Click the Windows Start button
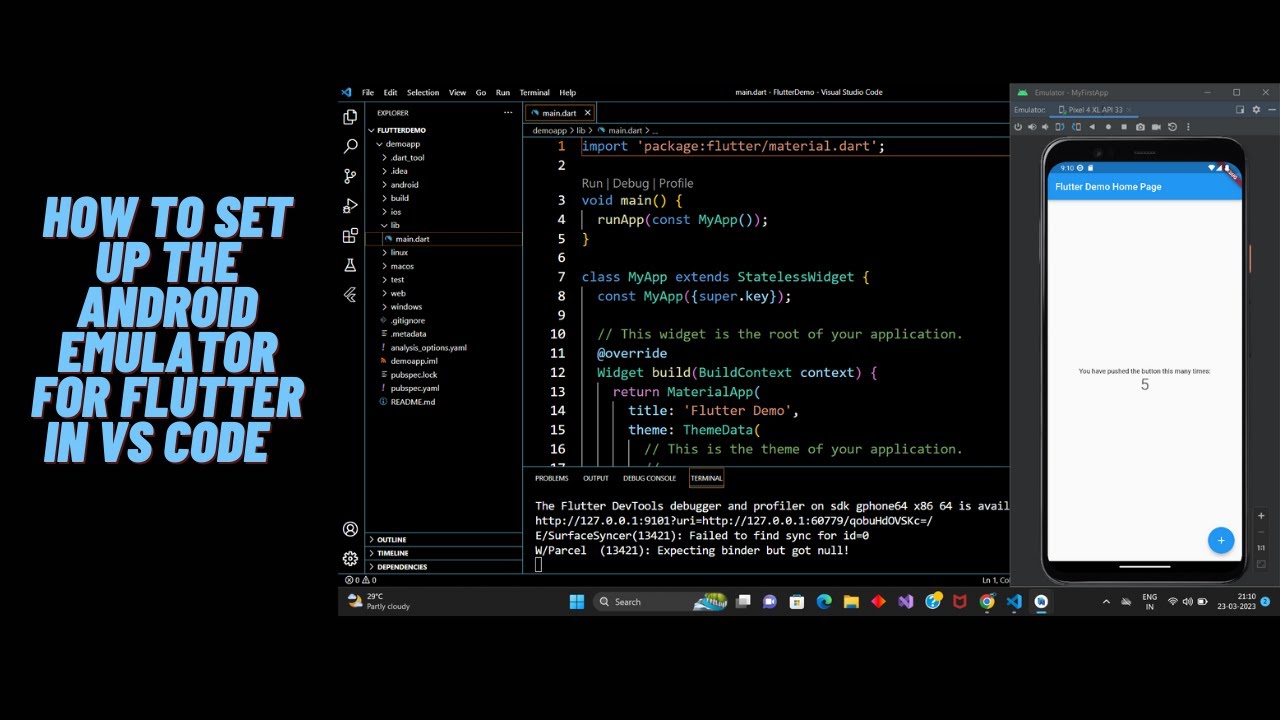Viewport: 1280px width, 720px height. click(577, 602)
